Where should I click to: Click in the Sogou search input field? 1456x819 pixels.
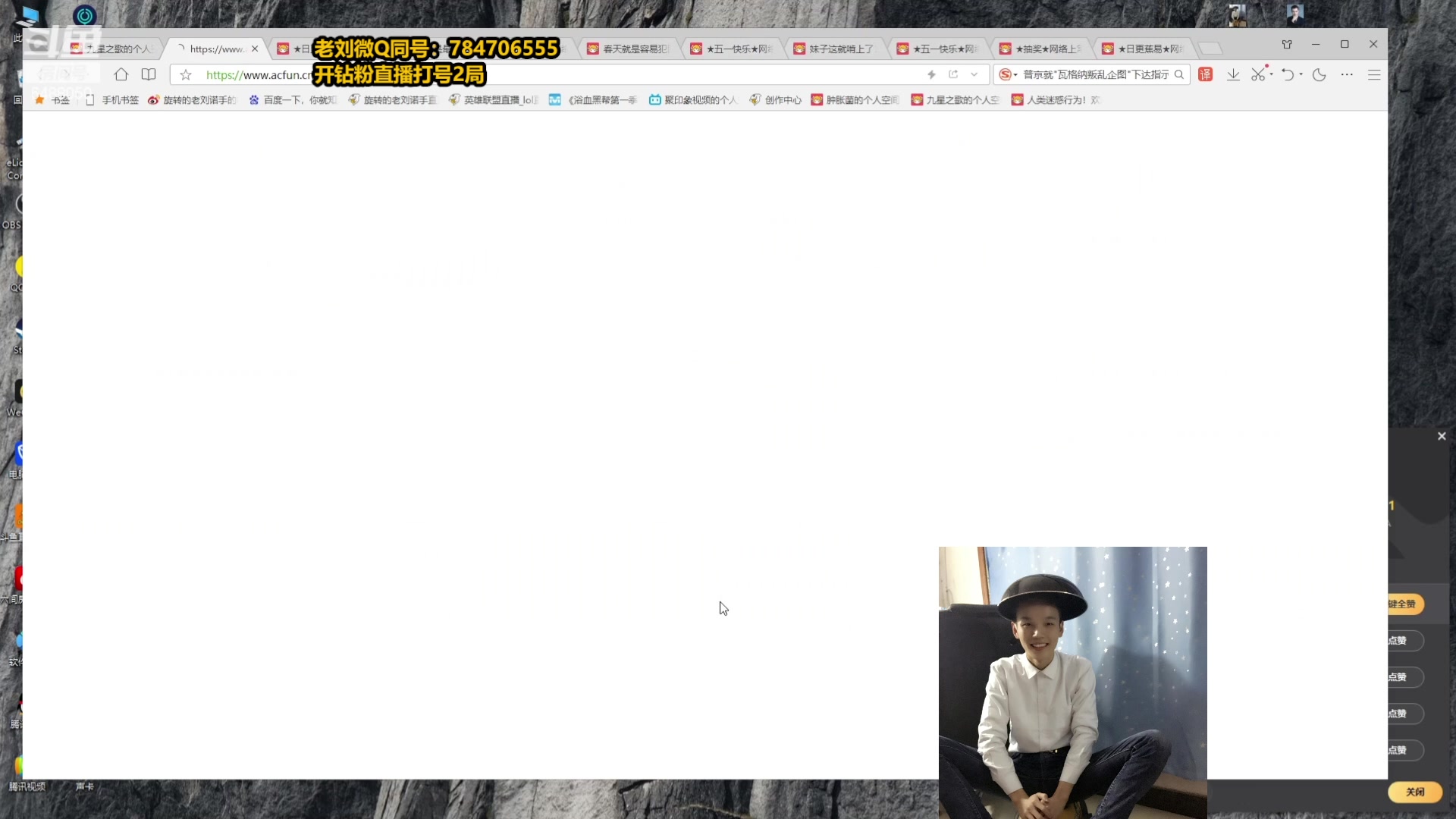click(x=1094, y=74)
